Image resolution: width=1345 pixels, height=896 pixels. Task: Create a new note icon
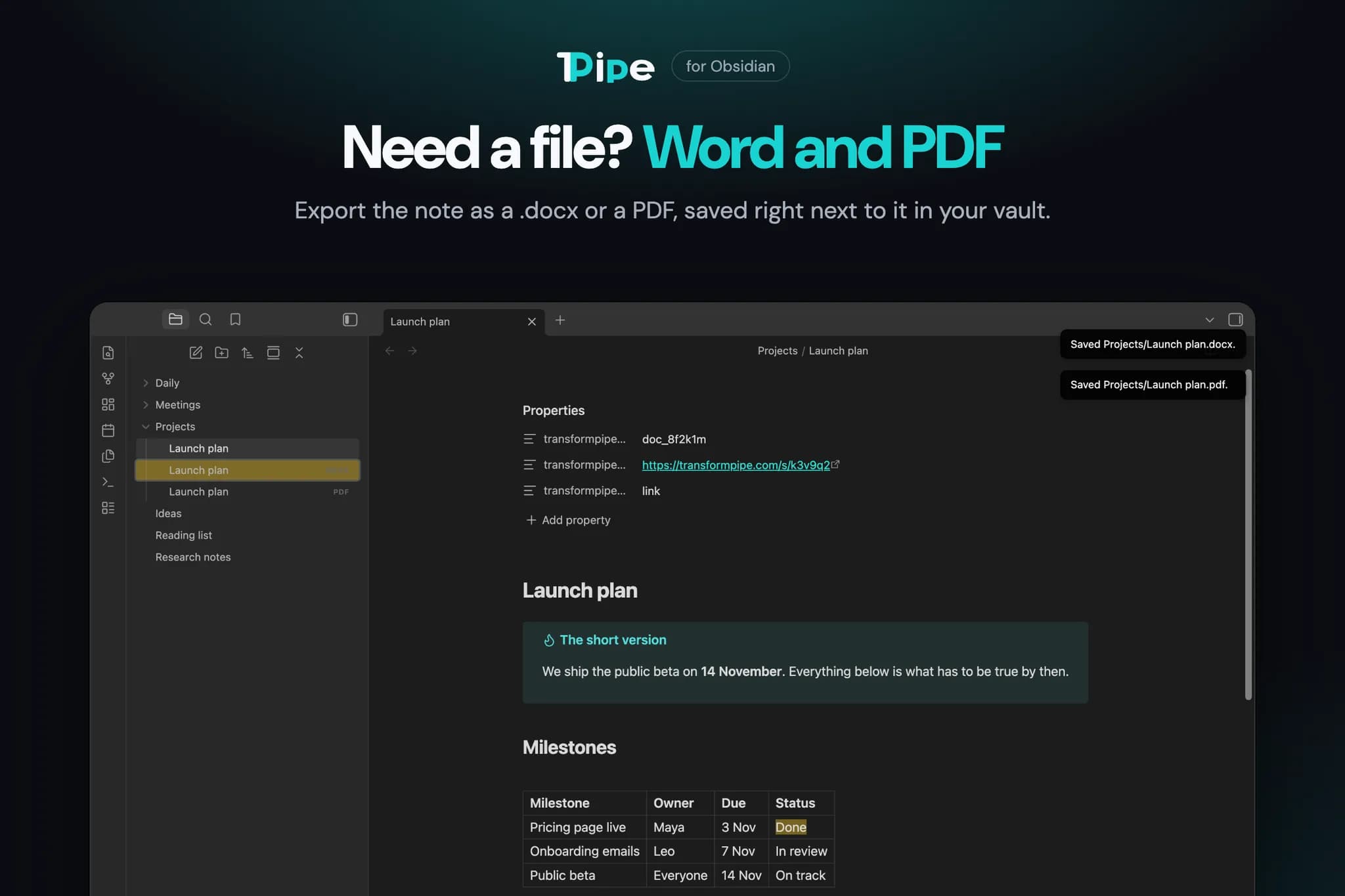point(196,353)
